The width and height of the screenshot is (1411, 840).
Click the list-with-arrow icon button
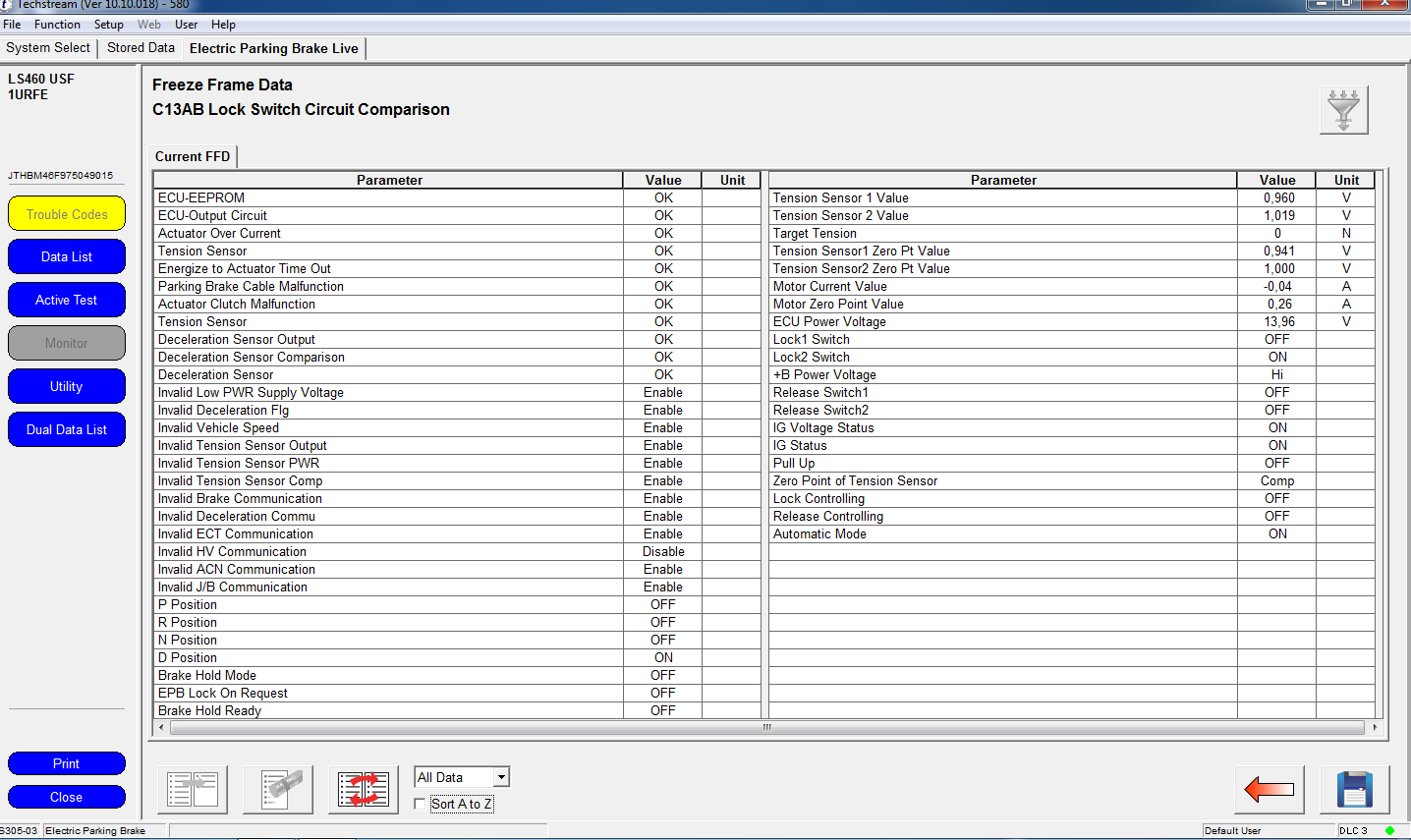click(193, 790)
